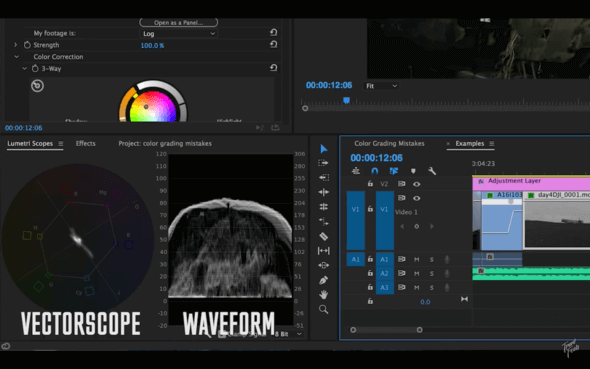Toggle linked selection in timeline

pyautogui.click(x=394, y=171)
